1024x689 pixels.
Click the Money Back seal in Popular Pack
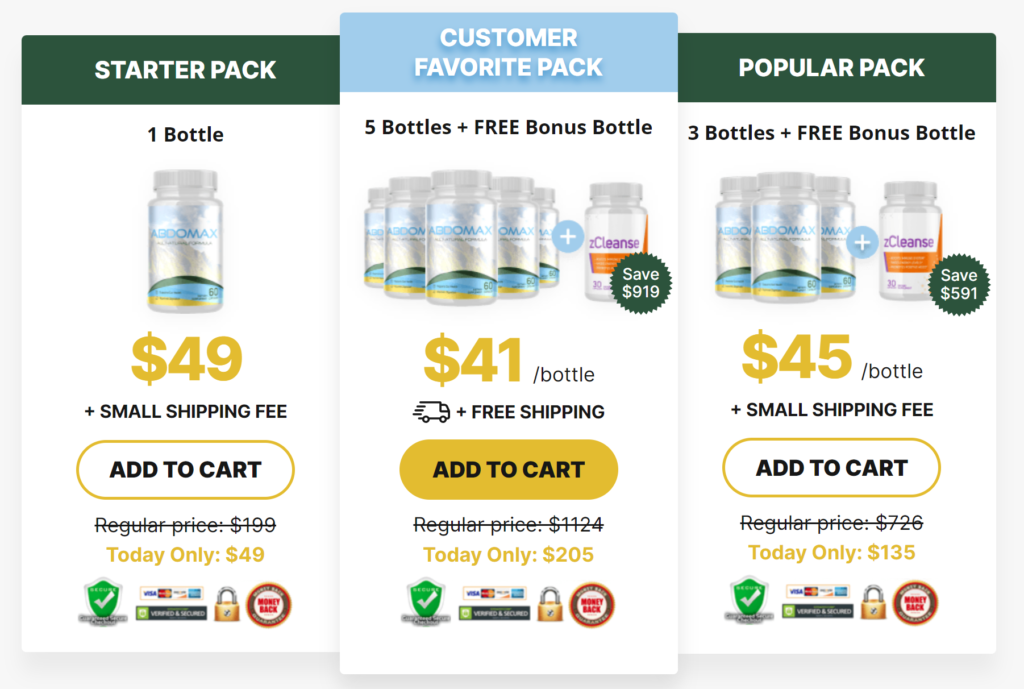(915, 603)
